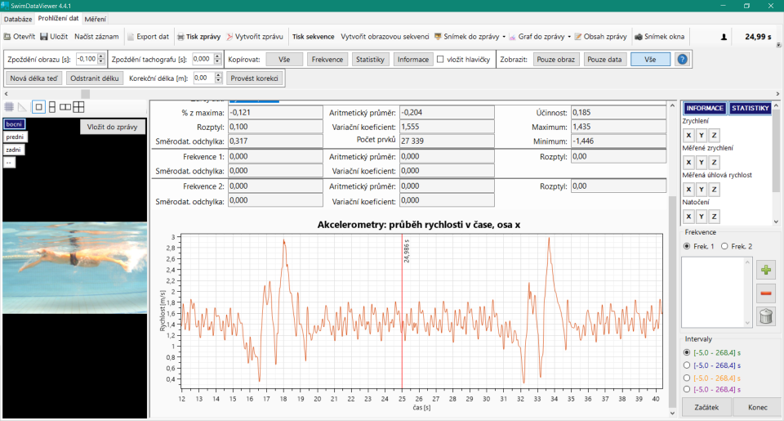This screenshot has width=784, height=421.
Task: Click the 'Provést korekci' button
Action: coord(254,78)
